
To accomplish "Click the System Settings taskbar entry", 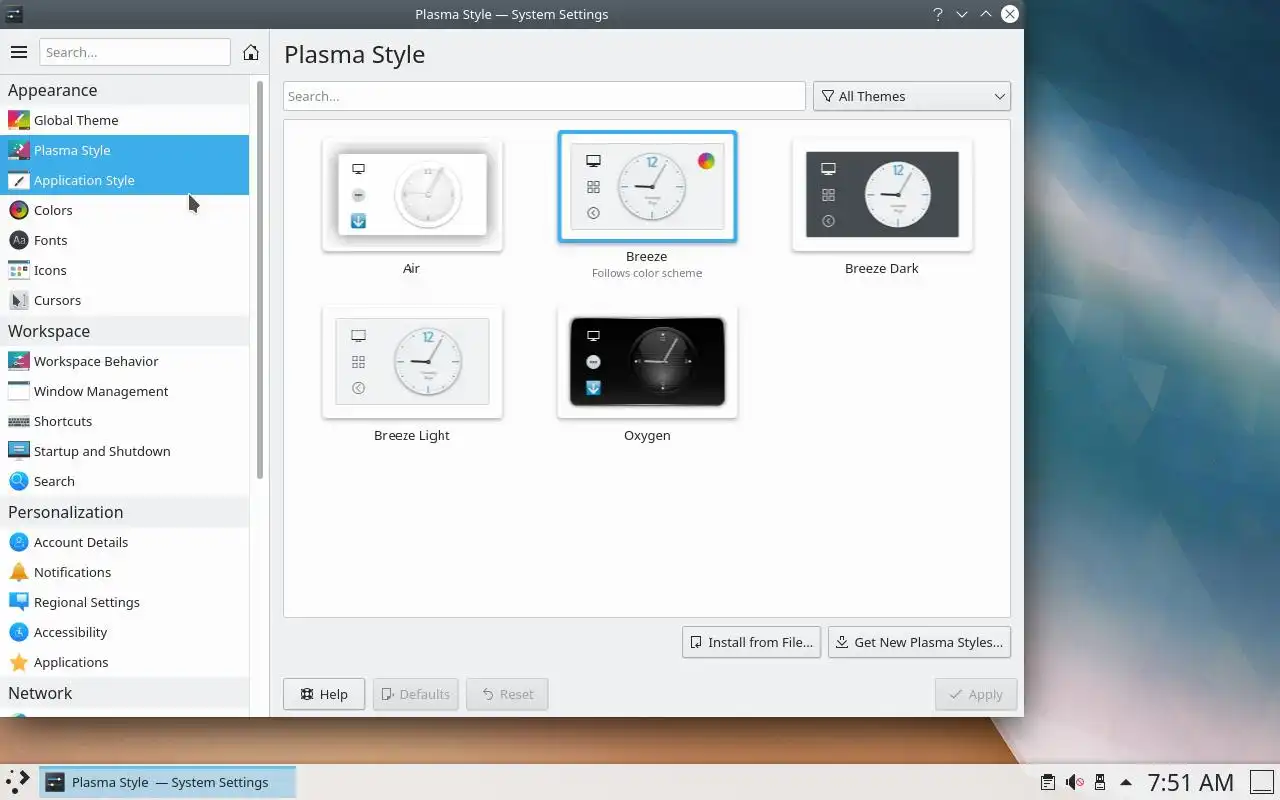I will [x=168, y=782].
